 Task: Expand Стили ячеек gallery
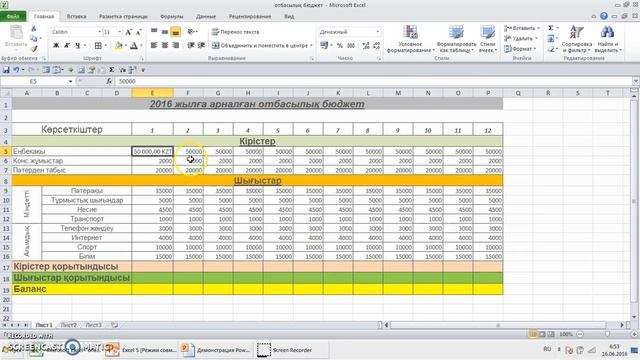point(487,39)
